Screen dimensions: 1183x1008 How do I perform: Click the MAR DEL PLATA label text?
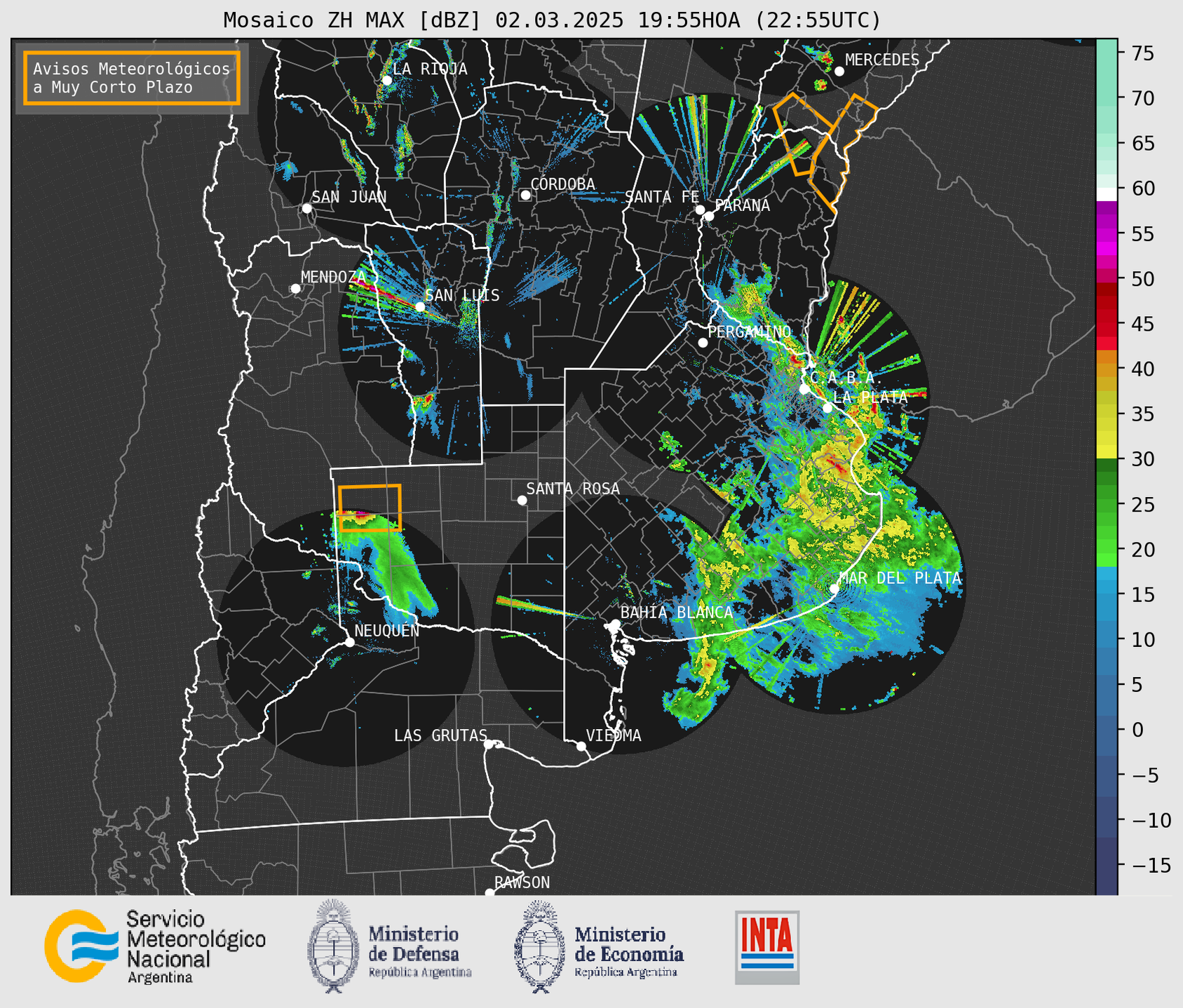[900, 578]
